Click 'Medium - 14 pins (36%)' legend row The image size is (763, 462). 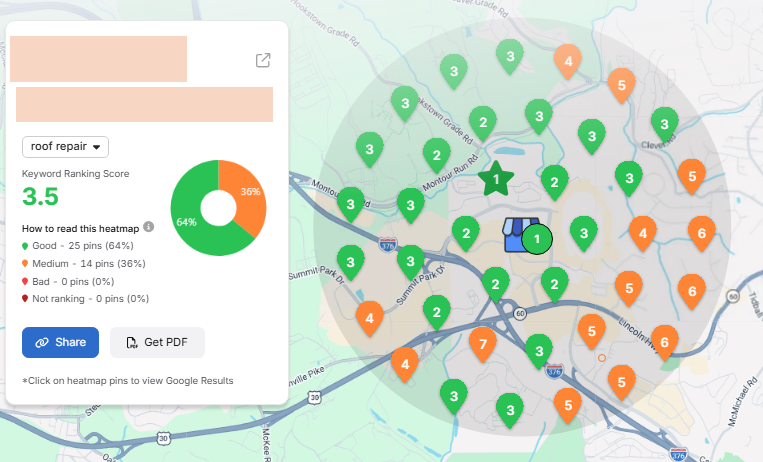coord(84,264)
